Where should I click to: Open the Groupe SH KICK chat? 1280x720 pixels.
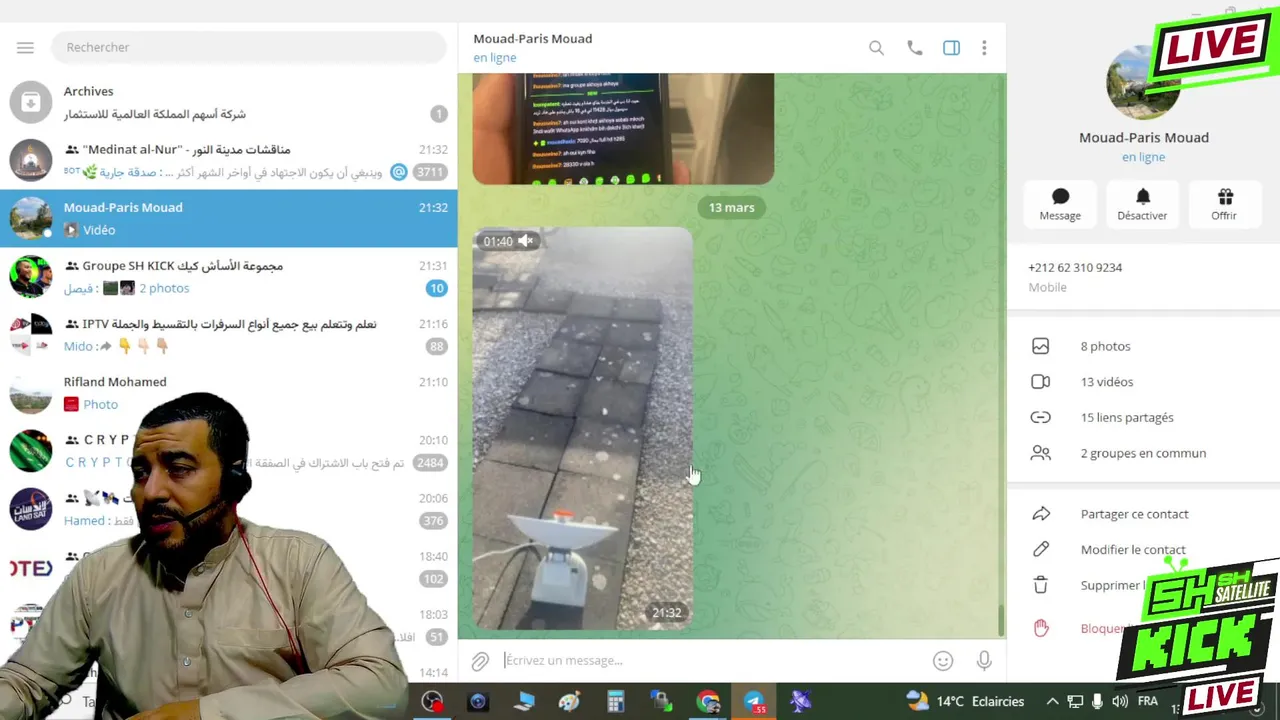coord(228,276)
